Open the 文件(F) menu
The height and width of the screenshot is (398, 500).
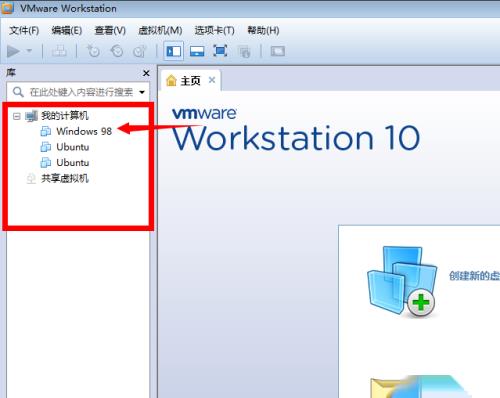pyautogui.click(x=24, y=31)
